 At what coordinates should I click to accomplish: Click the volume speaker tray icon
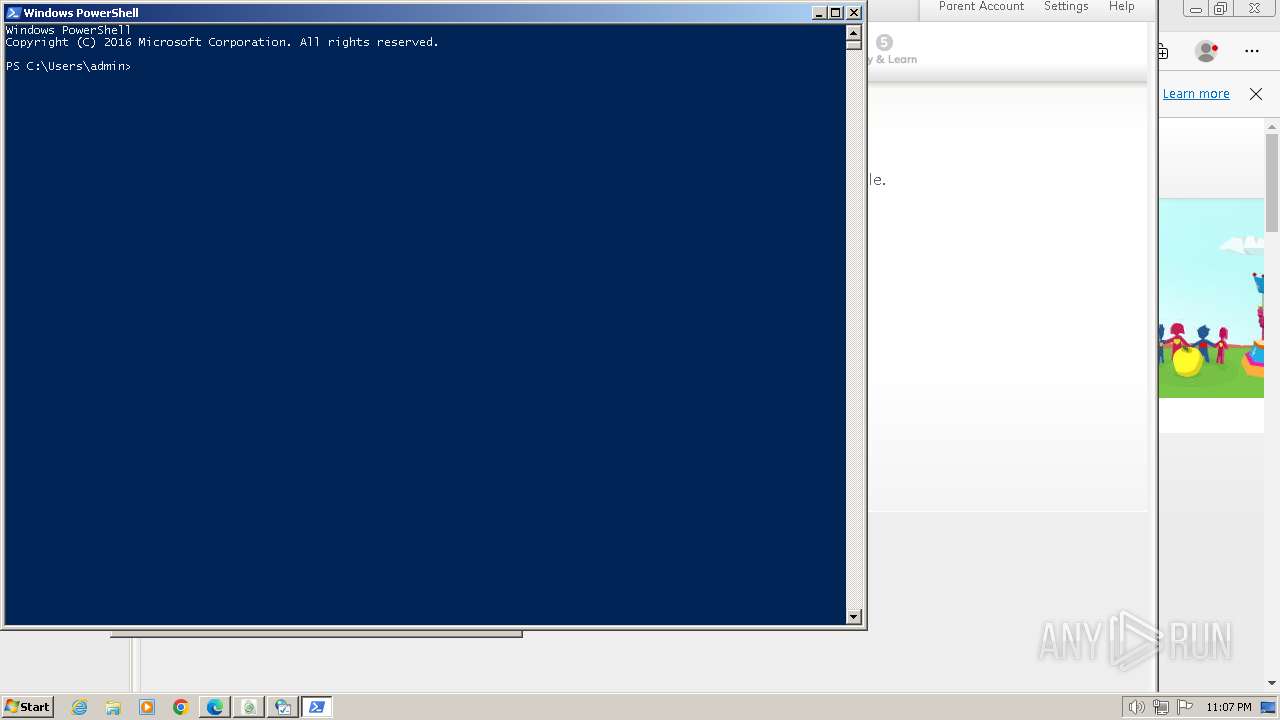click(x=1137, y=707)
